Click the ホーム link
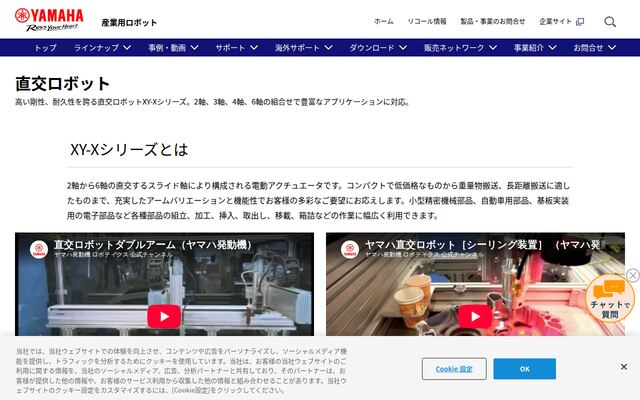Screen dimensions: 640x400 (384, 21)
